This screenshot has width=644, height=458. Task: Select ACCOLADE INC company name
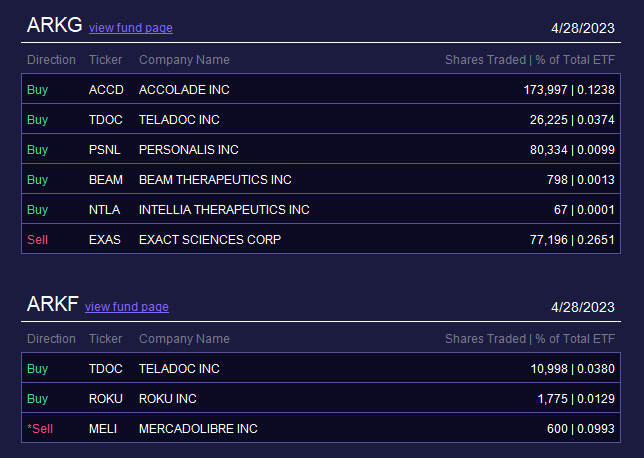click(x=184, y=90)
